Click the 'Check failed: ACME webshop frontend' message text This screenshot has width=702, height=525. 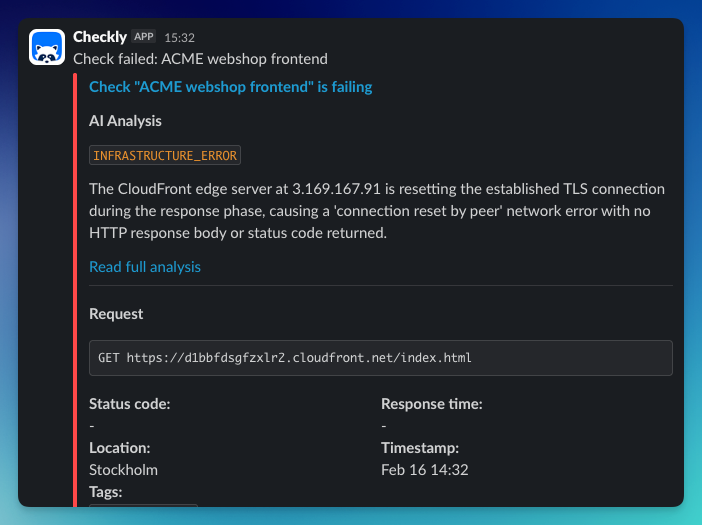point(202,57)
